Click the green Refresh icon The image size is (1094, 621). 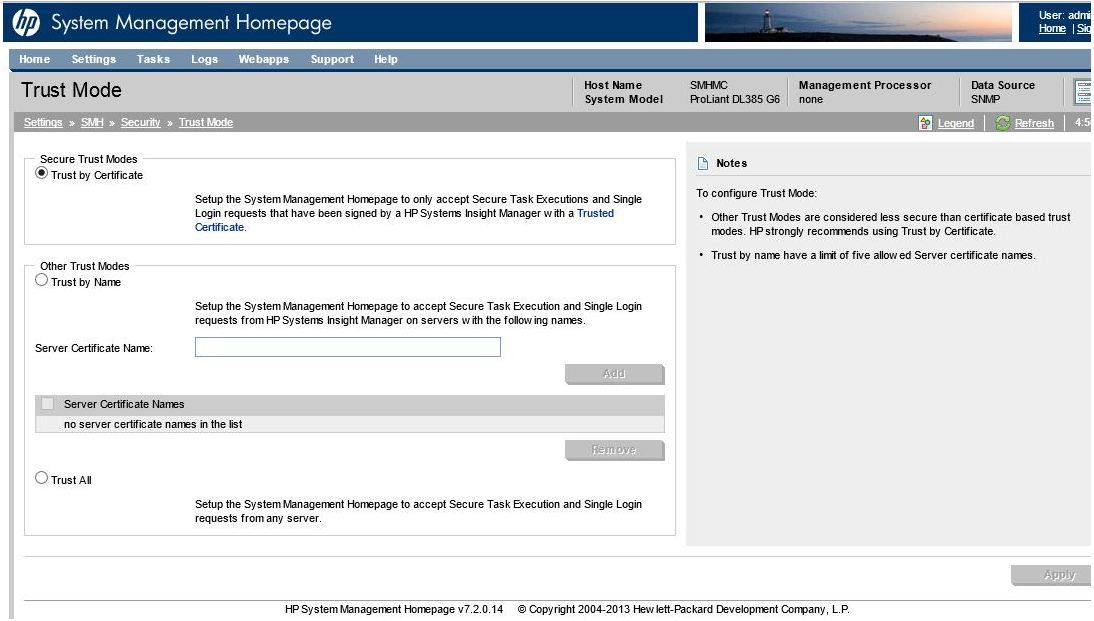[1003, 122]
